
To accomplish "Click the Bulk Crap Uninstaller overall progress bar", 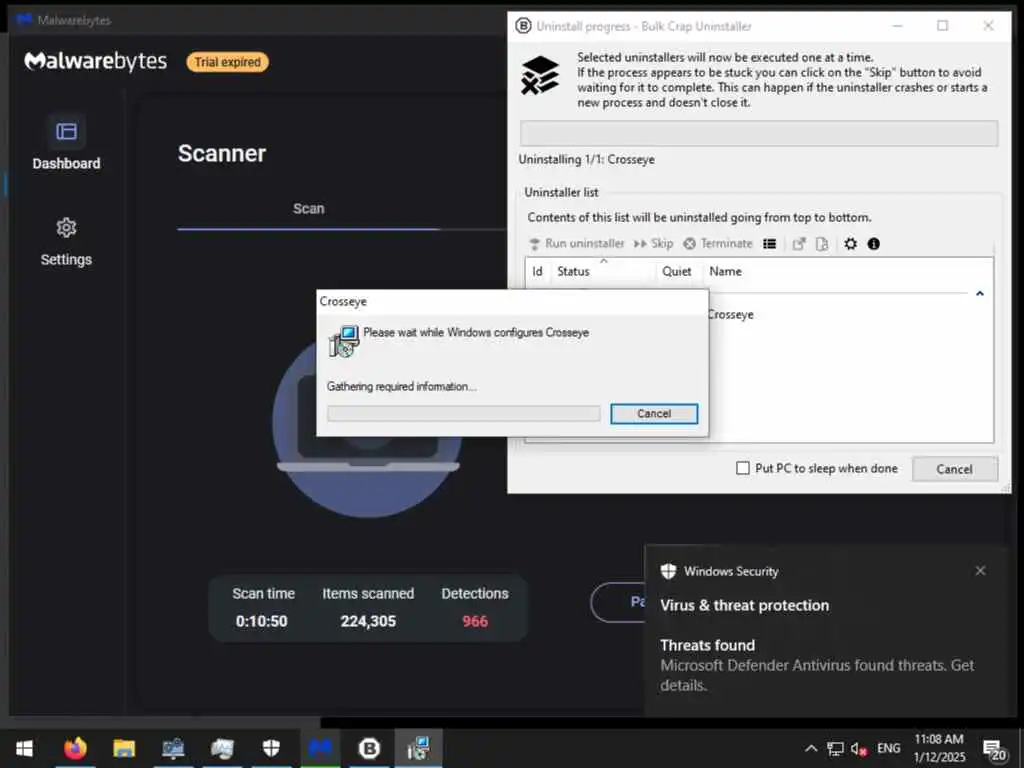I will [x=759, y=133].
